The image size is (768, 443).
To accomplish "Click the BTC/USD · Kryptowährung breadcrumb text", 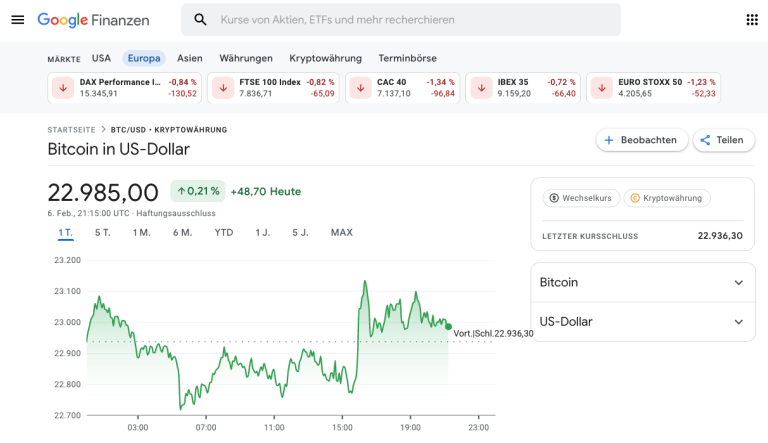I will (x=169, y=130).
